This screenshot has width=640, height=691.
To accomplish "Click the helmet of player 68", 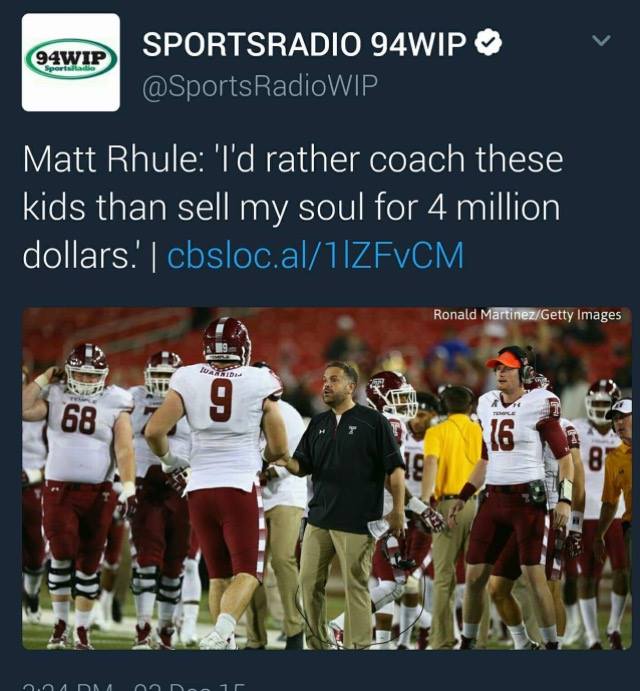I will [86, 369].
